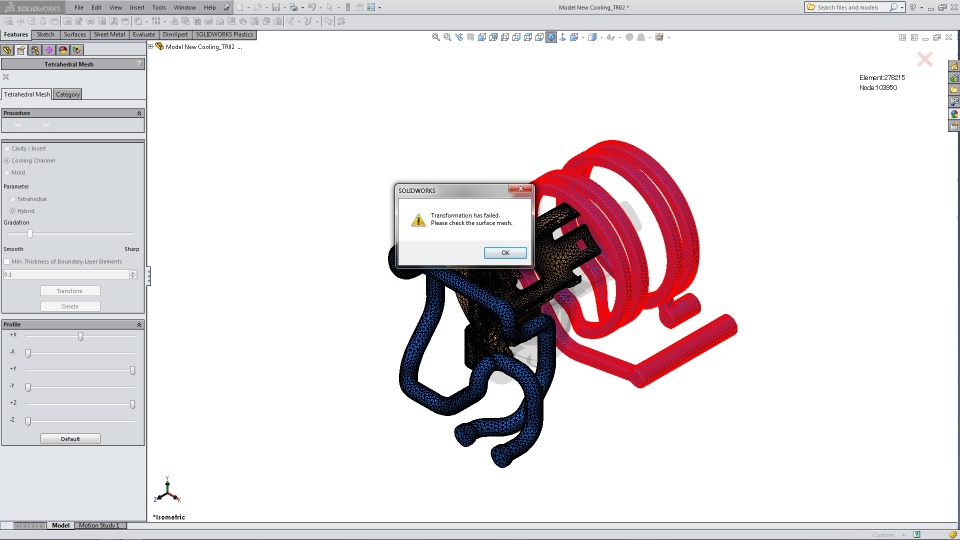
Task: Click the Rebuild traffic-light icon
Action: tap(348, 7)
